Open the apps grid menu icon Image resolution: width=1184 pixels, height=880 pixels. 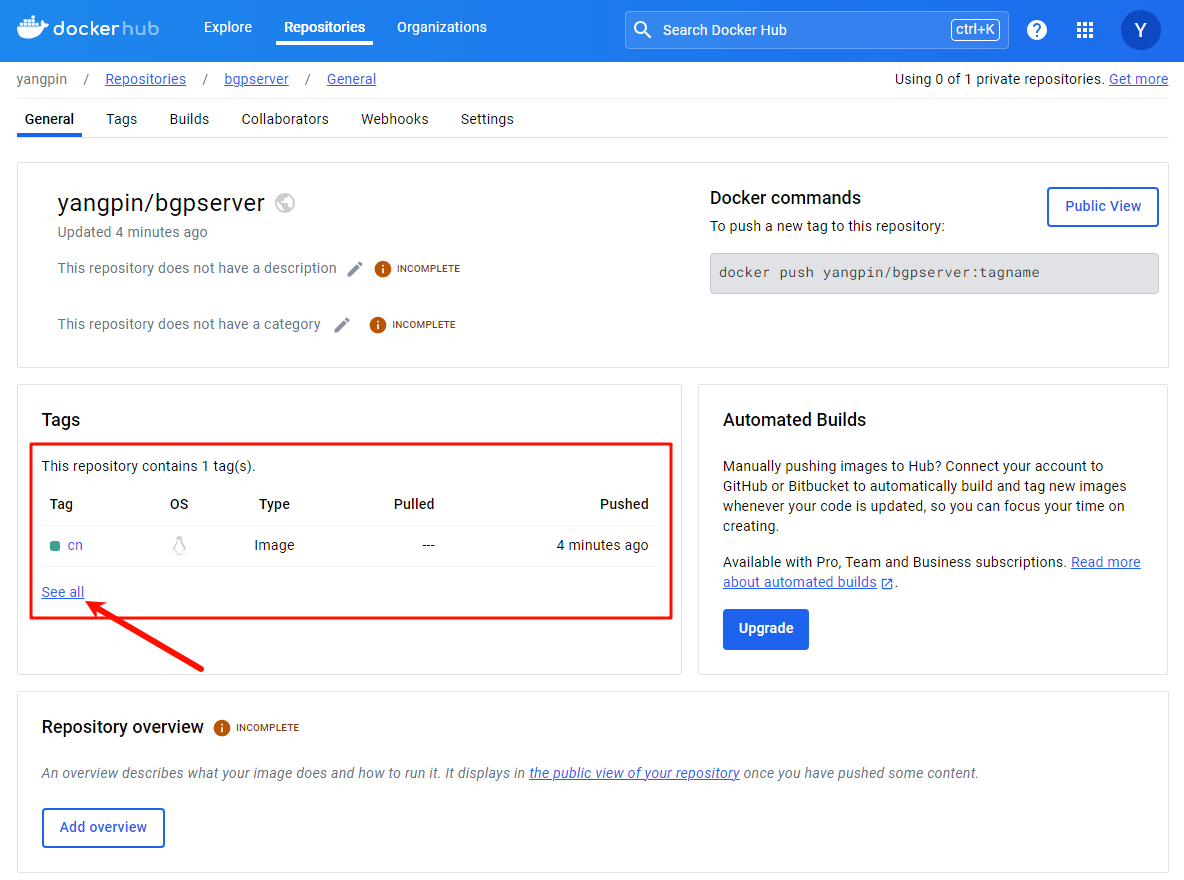[1084, 30]
